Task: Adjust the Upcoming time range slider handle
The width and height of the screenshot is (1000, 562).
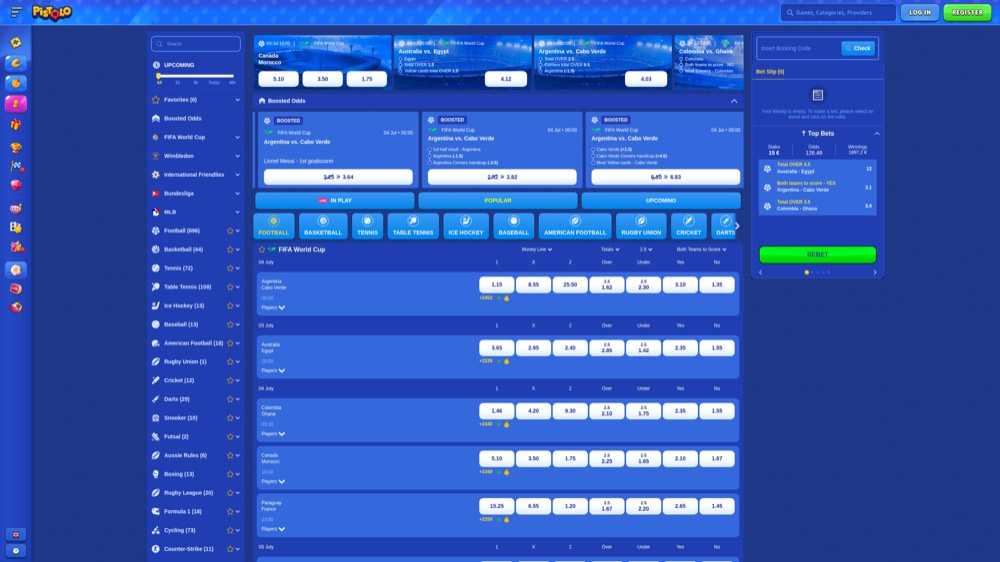Action: [x=158, y=76]
